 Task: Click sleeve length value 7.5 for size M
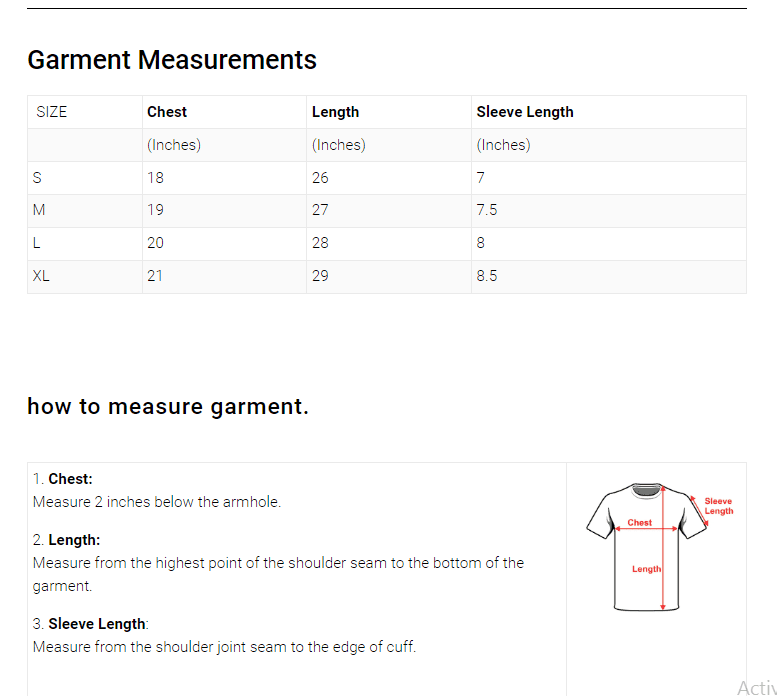(487, 210)
